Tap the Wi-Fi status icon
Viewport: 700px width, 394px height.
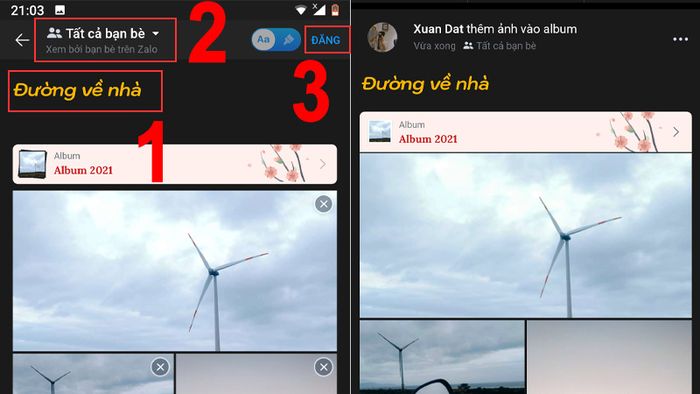(301, 10)
